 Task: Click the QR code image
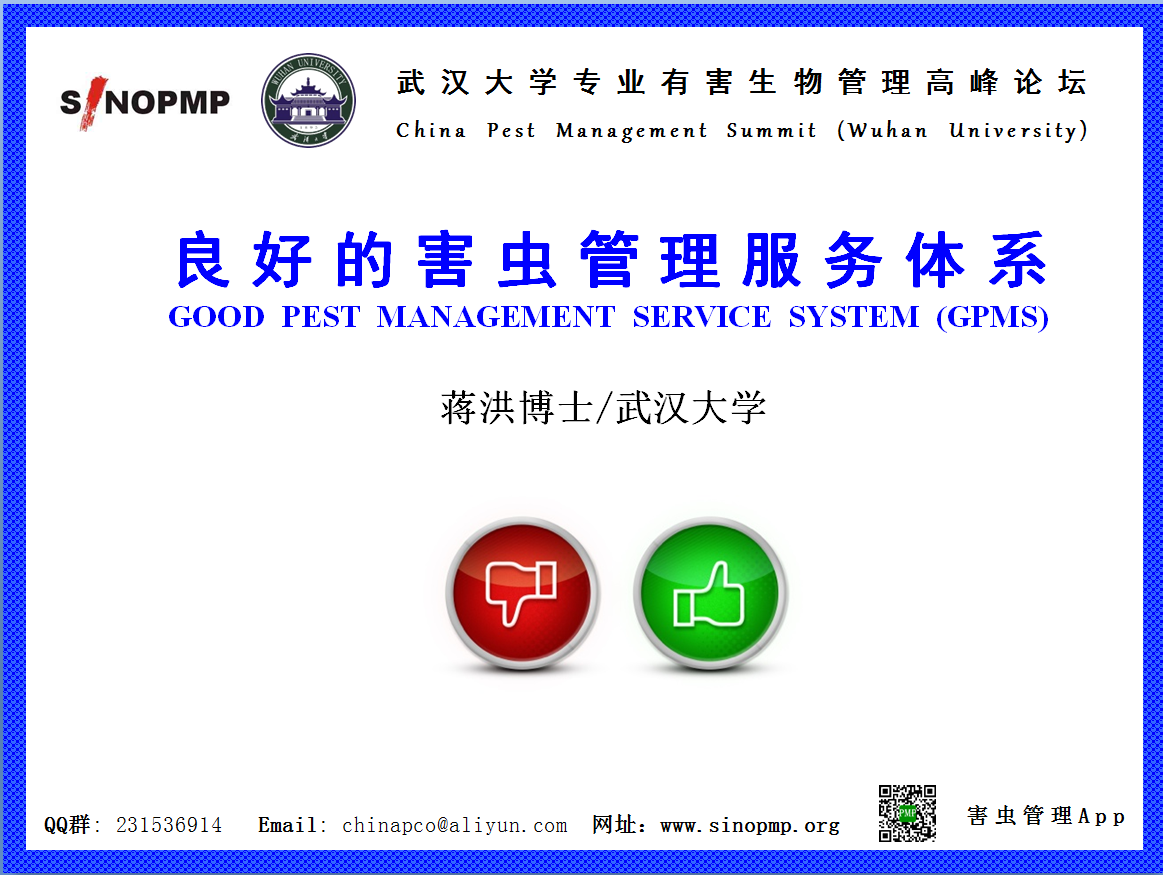pyautogui.click(x=907, y=813)
